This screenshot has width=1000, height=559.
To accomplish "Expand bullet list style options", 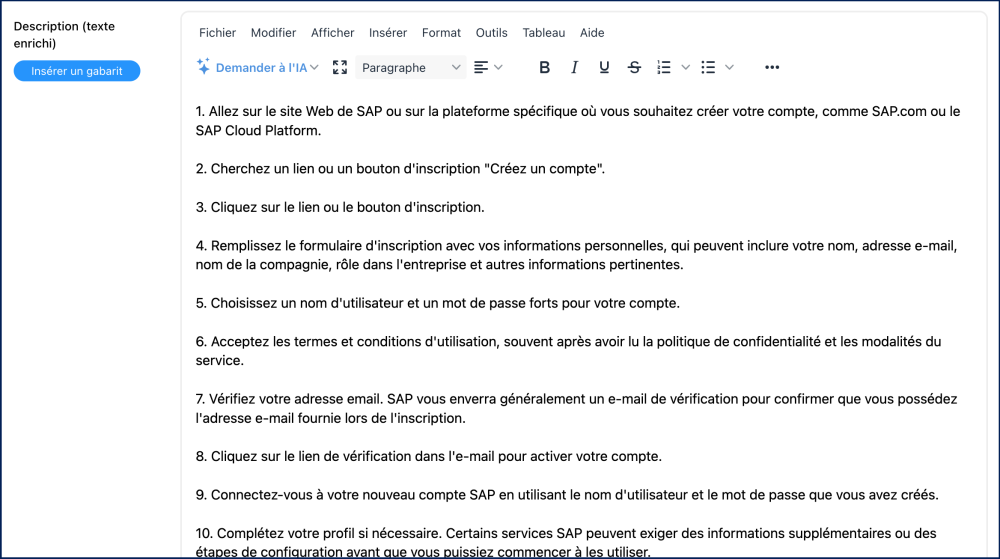I will (x=730, y=68).
